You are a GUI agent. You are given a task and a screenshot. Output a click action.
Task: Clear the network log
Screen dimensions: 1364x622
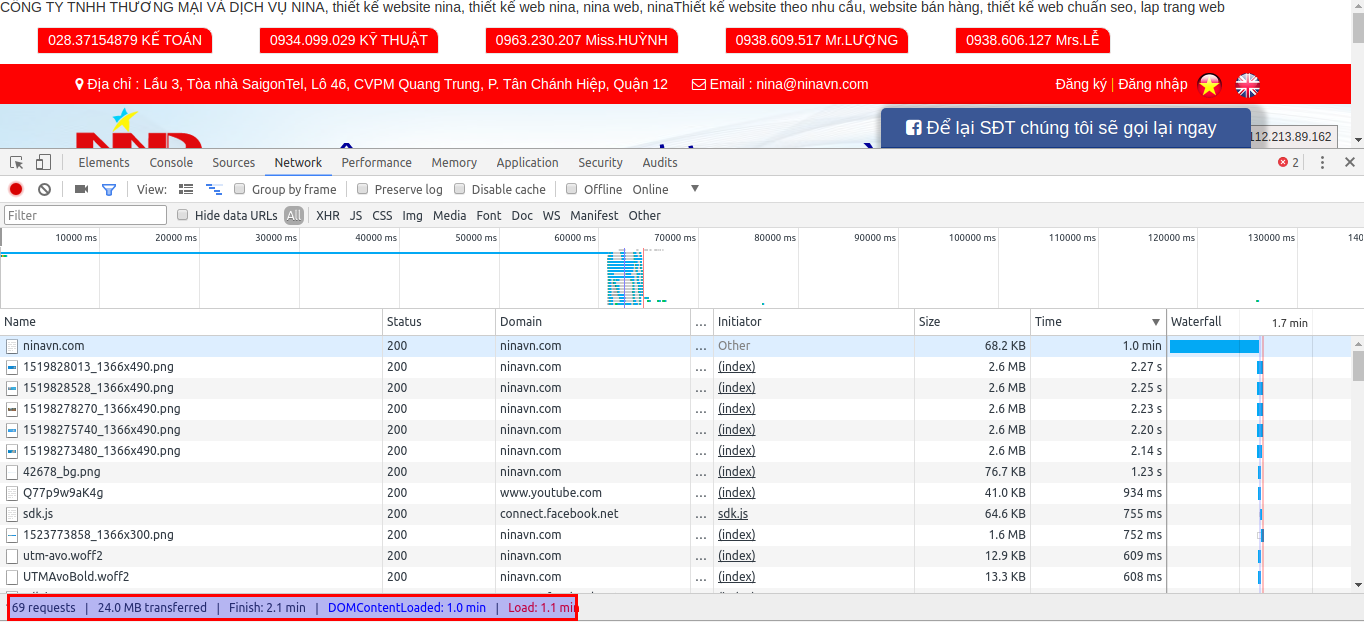[44, 189]
